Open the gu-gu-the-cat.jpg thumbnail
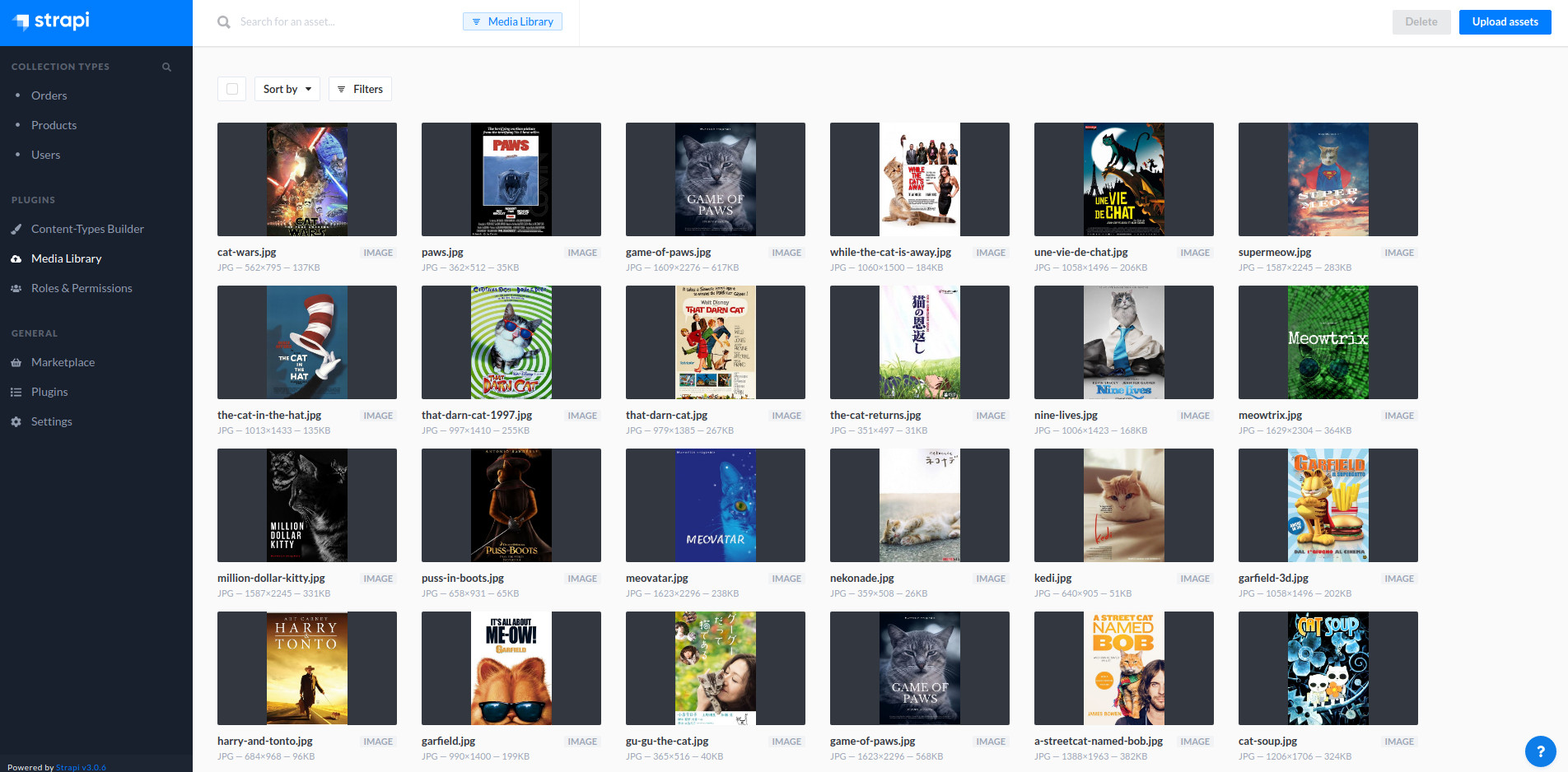 [x=716, y=668]
